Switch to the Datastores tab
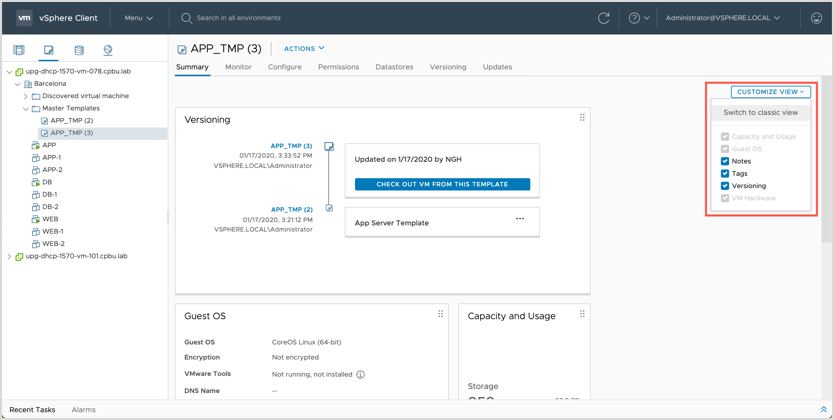The image size is (834, 420). pos(394,67)
